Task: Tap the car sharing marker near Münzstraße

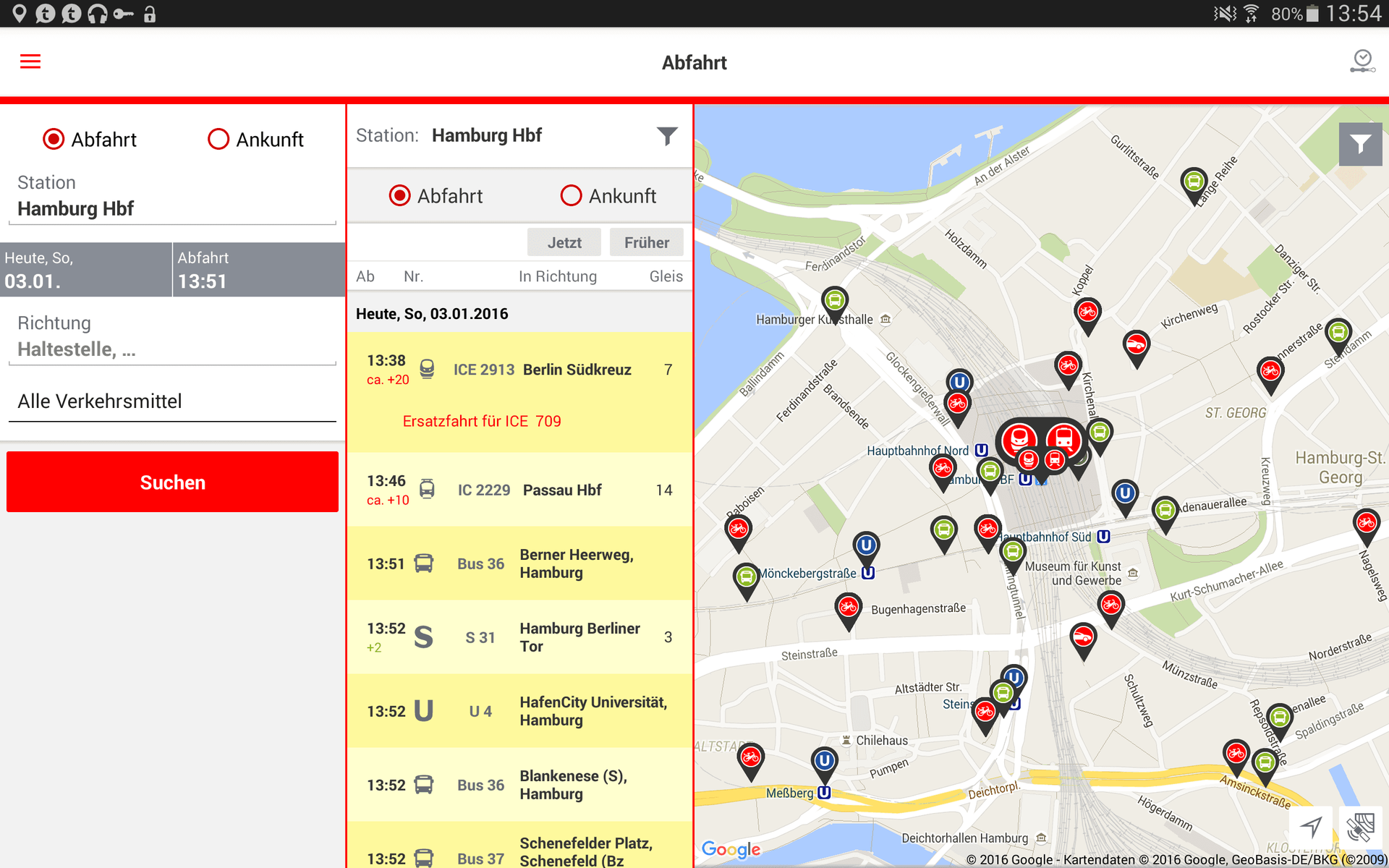Action: [1083, 639]
